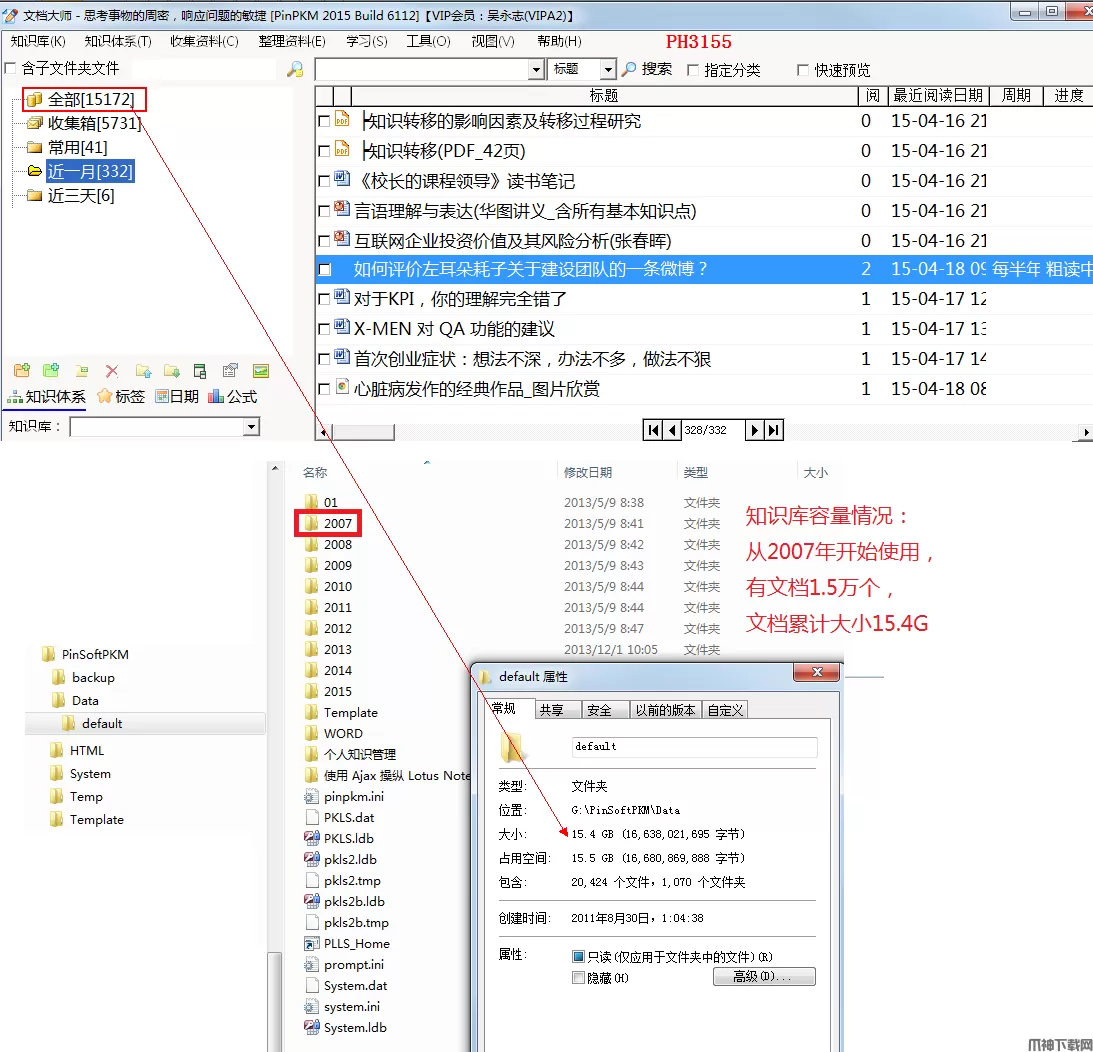
Task: Switch to 公式 tab
Action: coord(233,397)
